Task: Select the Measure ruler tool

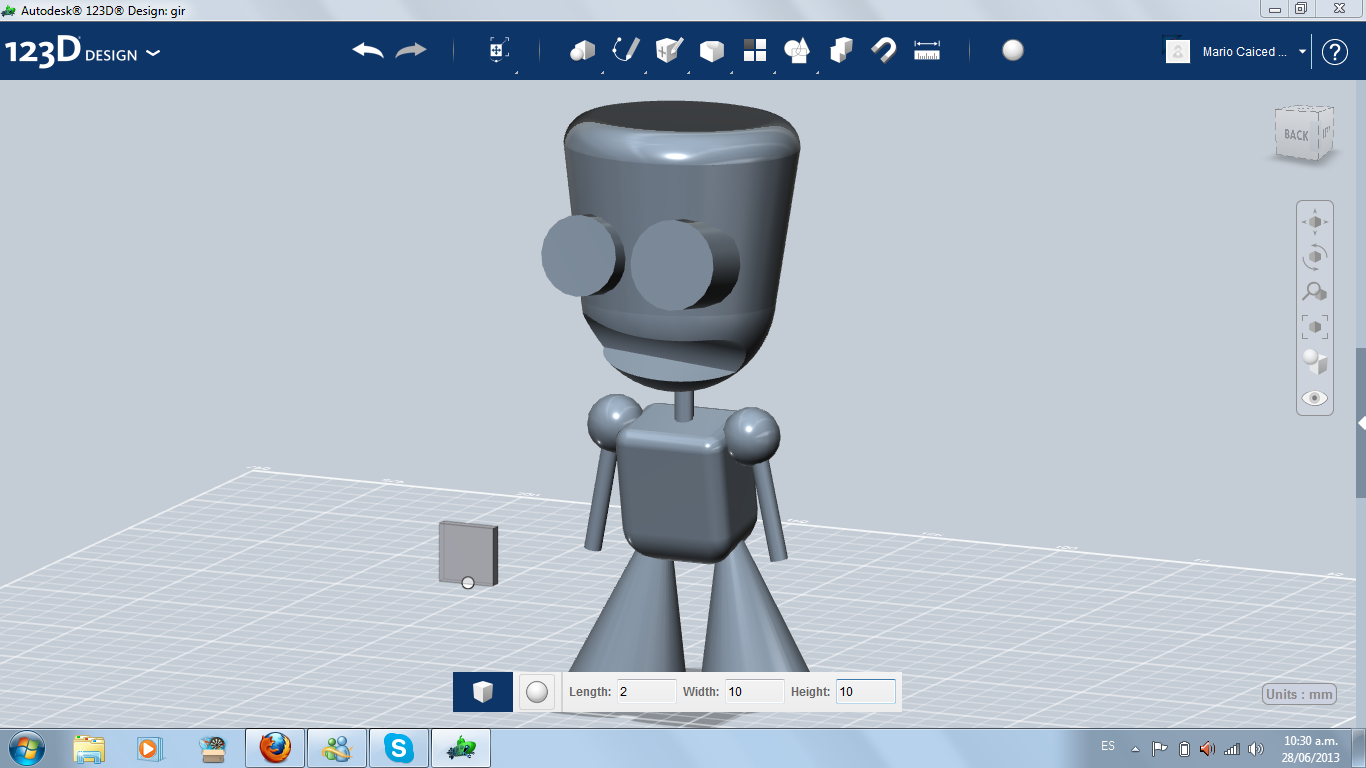Action: pos(927,51)
